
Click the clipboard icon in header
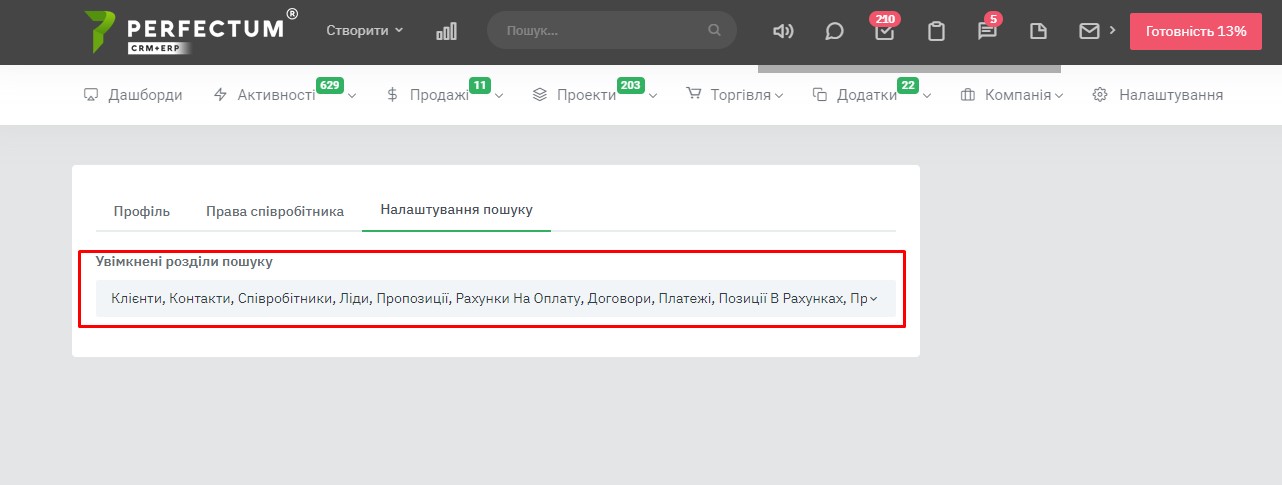pyautogui.click(x=936, y=31)
